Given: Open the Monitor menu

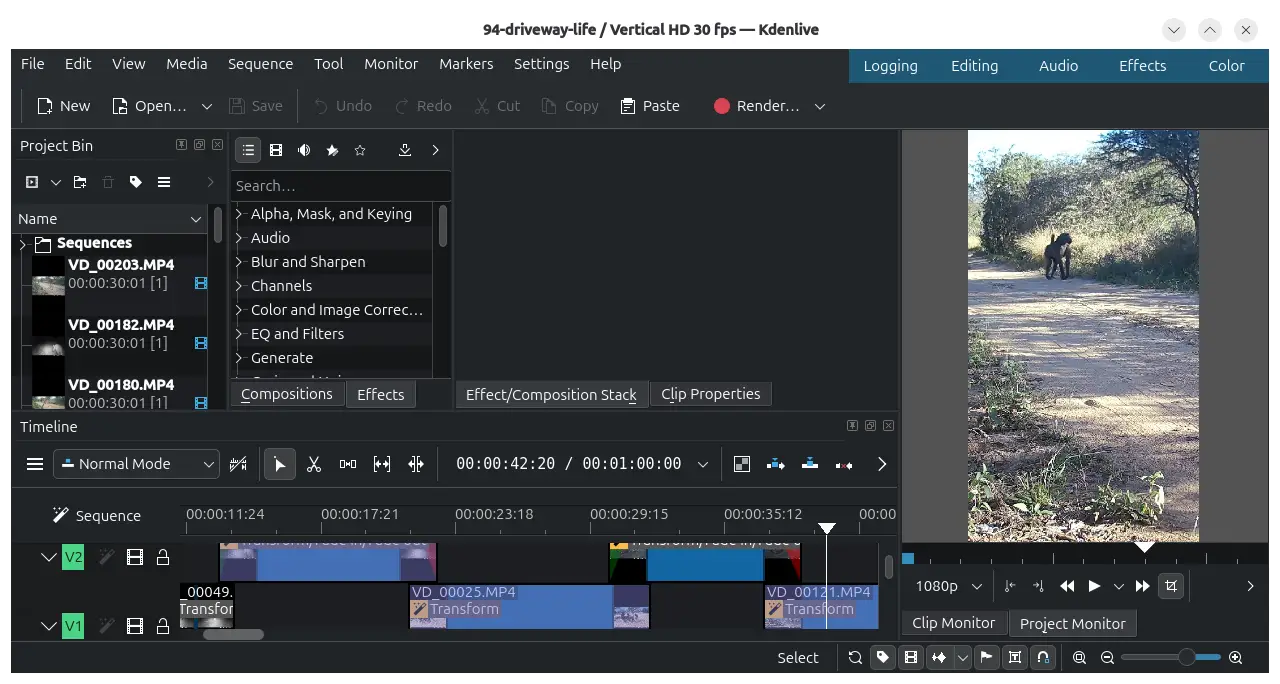Looking at the screenshot, I should pos(391,64).
